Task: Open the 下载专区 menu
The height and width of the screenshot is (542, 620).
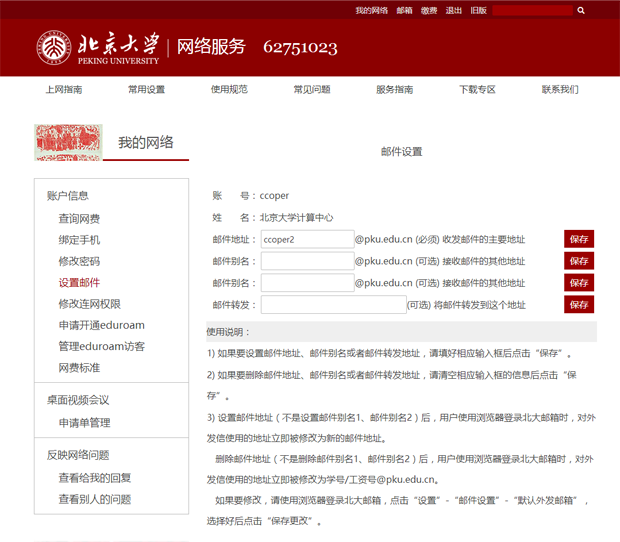Action: point(477,89)
